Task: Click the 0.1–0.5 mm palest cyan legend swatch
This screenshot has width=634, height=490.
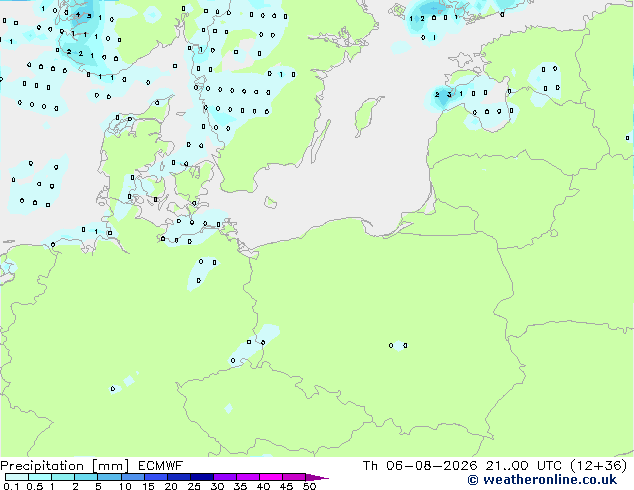Action: [17, 477]
